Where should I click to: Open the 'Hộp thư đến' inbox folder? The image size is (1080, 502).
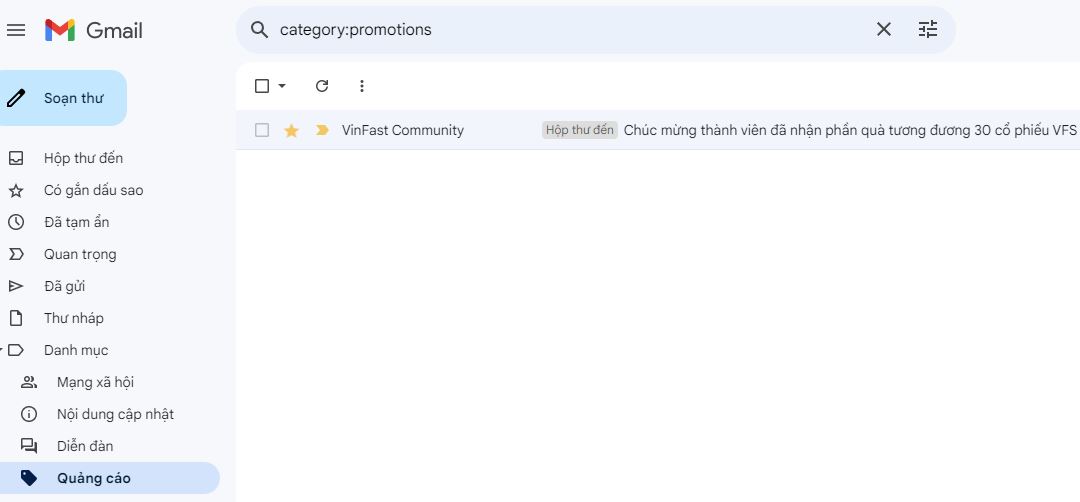coord(83,158)
